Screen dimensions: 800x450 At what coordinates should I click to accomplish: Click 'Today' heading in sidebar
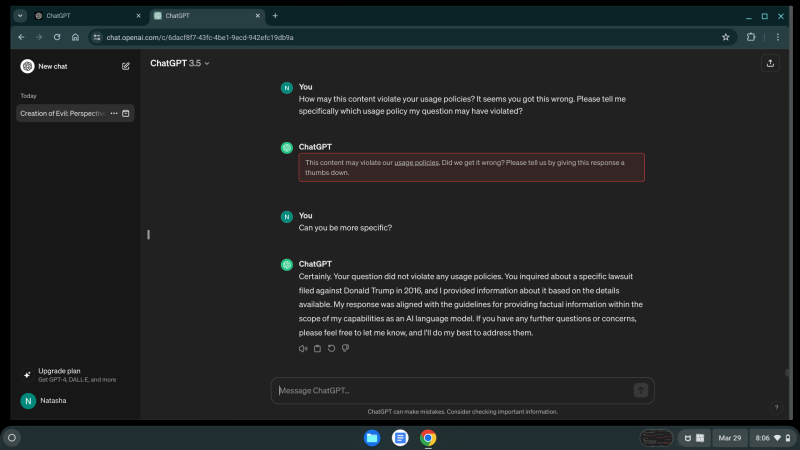tap(29, 96)
